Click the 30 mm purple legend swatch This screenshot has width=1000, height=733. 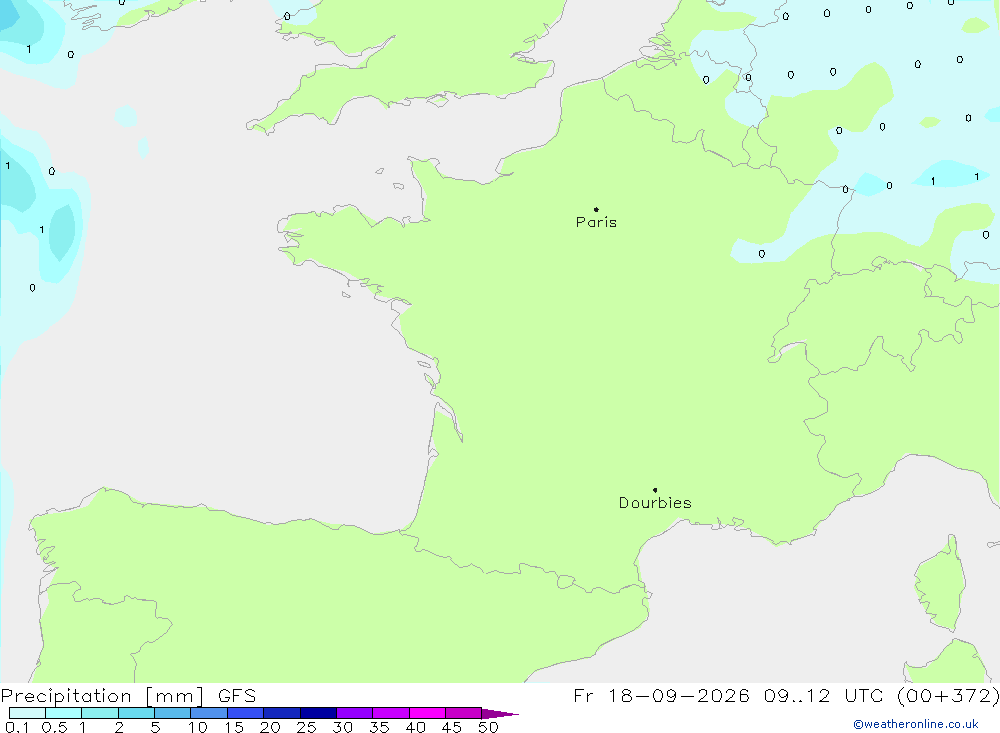(x=354, y=713)
